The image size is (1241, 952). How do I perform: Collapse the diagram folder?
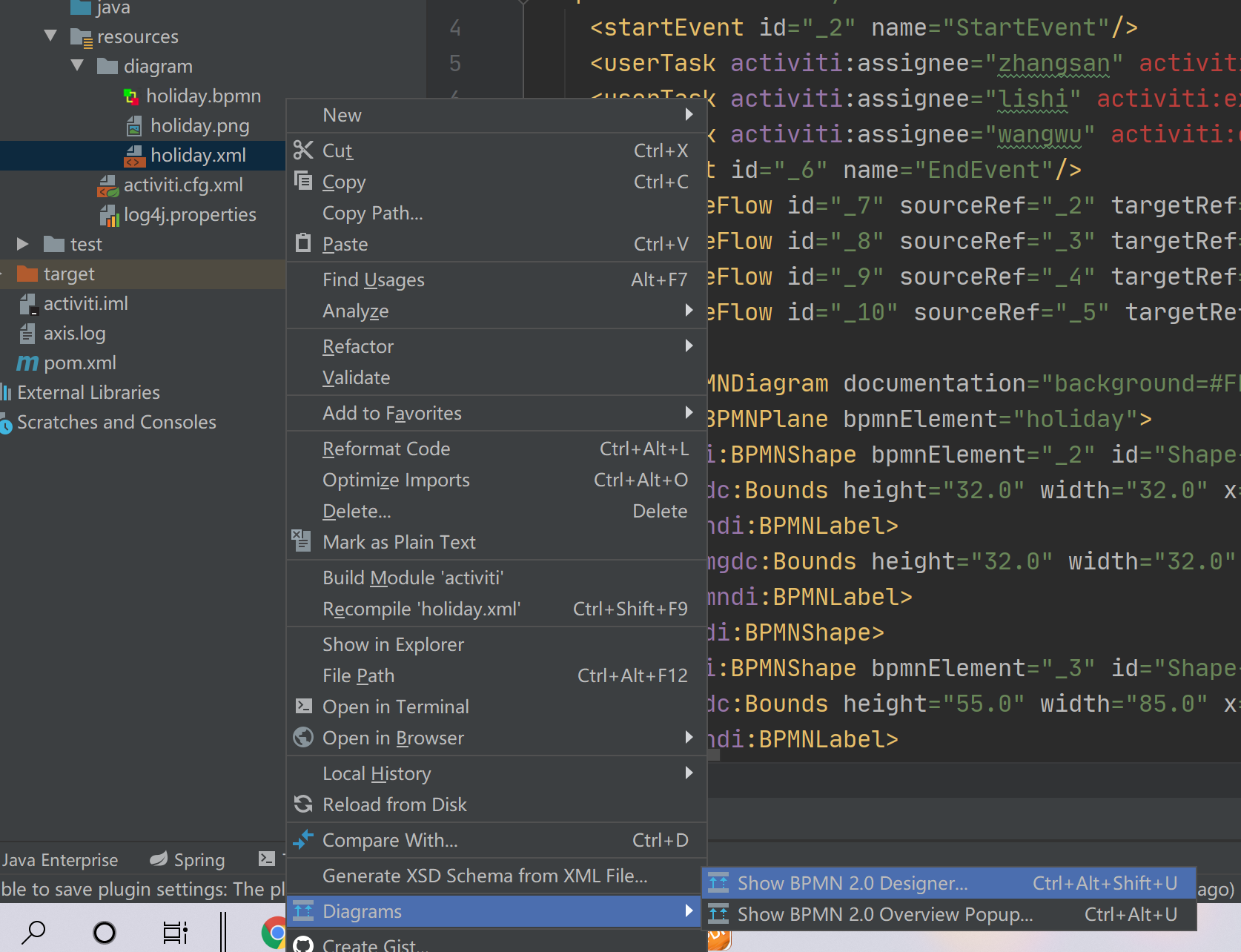click(x=77, y=65)
